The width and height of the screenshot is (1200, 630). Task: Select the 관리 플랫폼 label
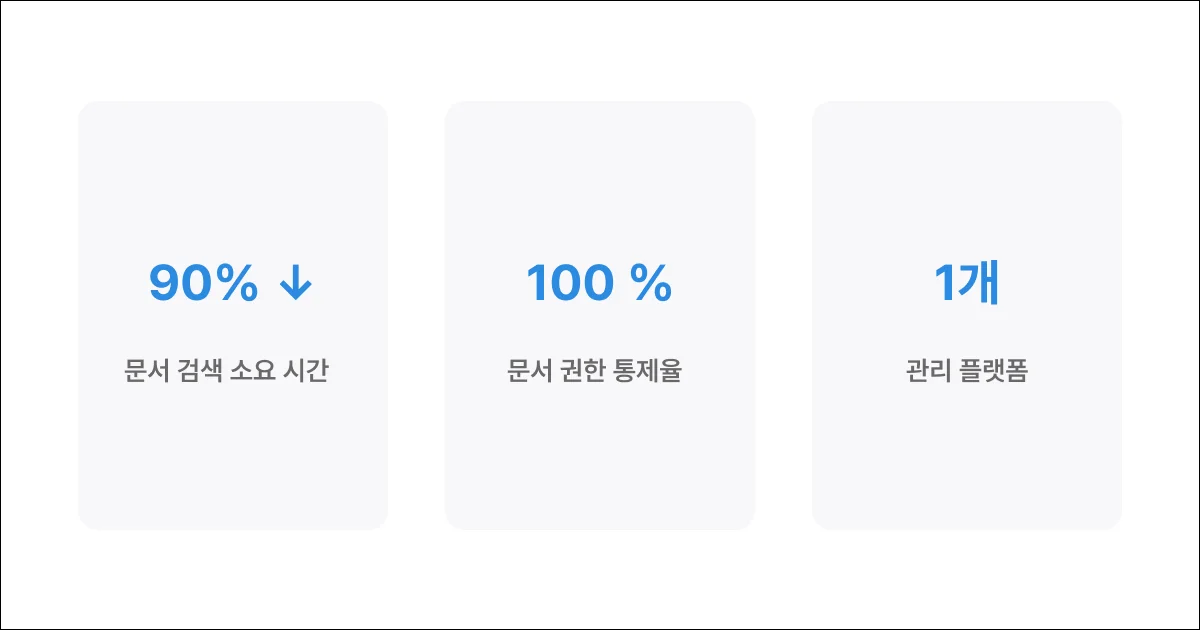966,372
